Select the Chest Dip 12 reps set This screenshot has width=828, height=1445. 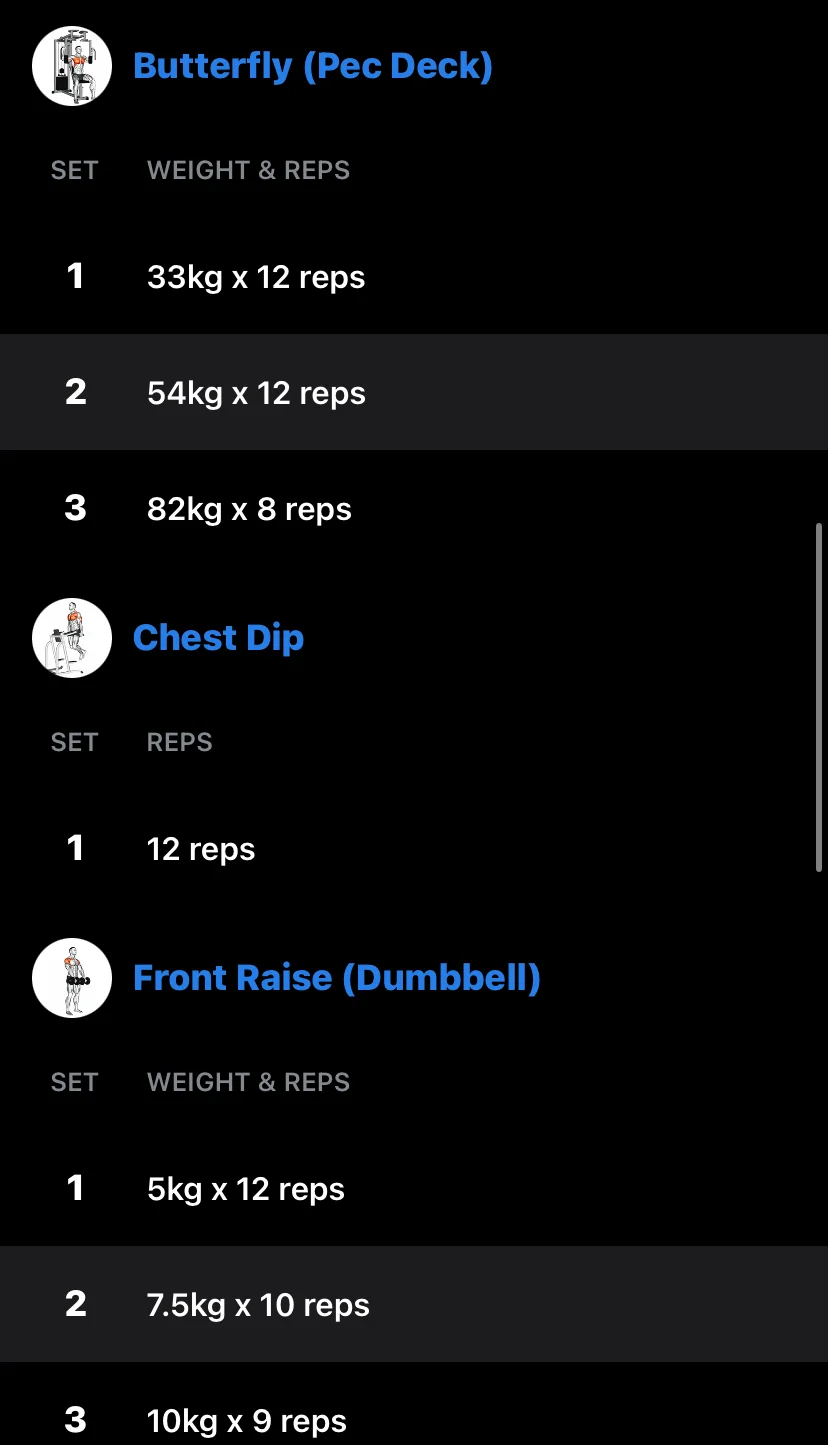414,848
